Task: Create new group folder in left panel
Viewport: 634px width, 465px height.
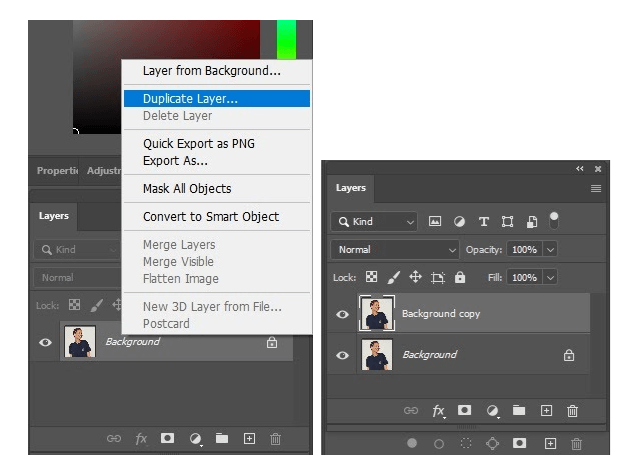Action: tap(222, 438)
